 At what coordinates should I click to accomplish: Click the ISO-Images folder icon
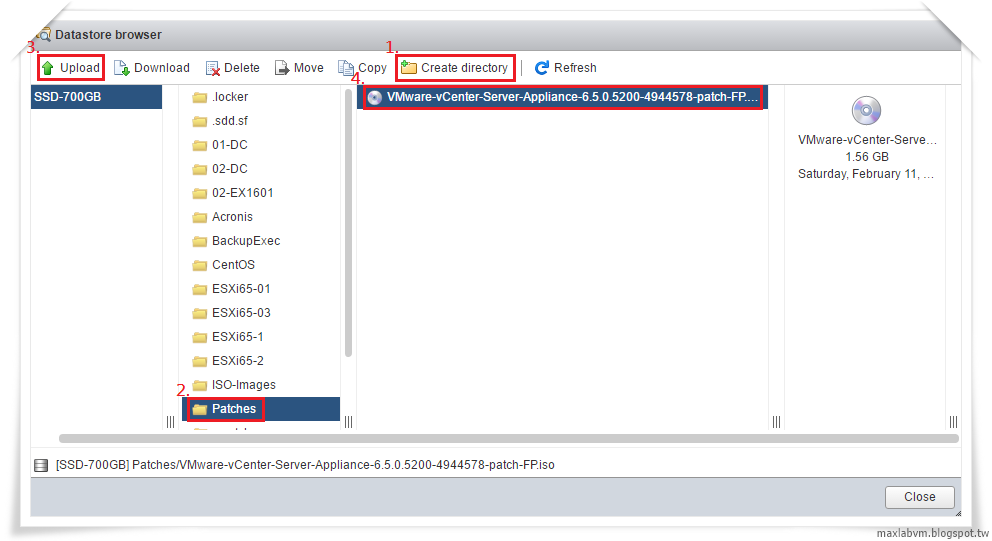tap(199, 386)
